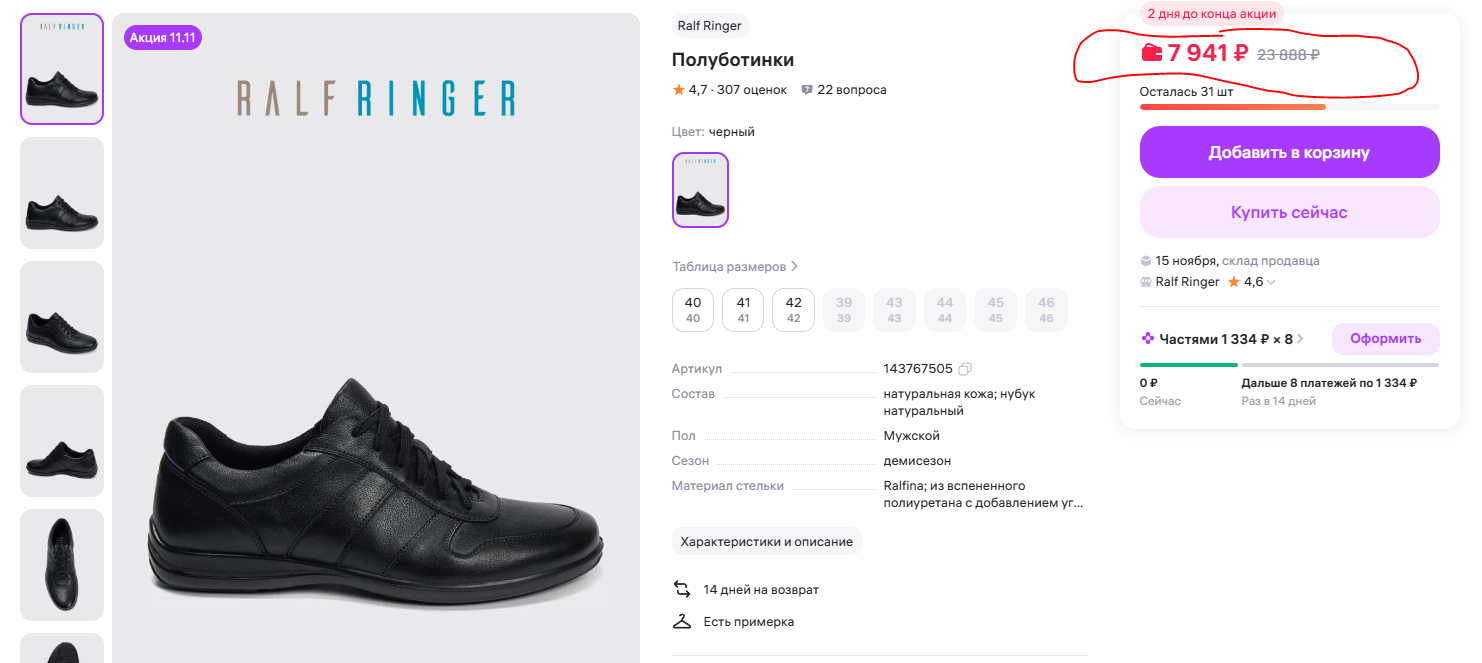Click the purple installments icon near Частями
The image size is (1482, 663).
pos(1148,339)
